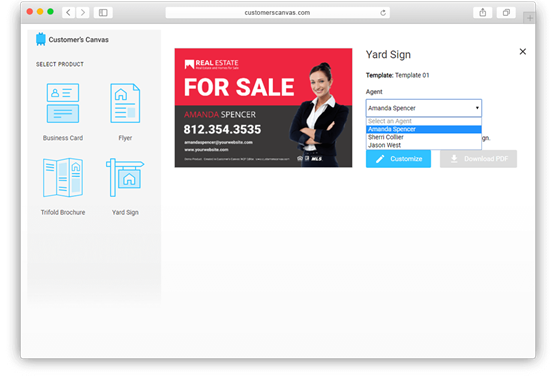Image resolution: width=555 pixels, height=390 pixels.
Task: Click the customerscanvas.com address bar
Action: click(x=278, y=13)
